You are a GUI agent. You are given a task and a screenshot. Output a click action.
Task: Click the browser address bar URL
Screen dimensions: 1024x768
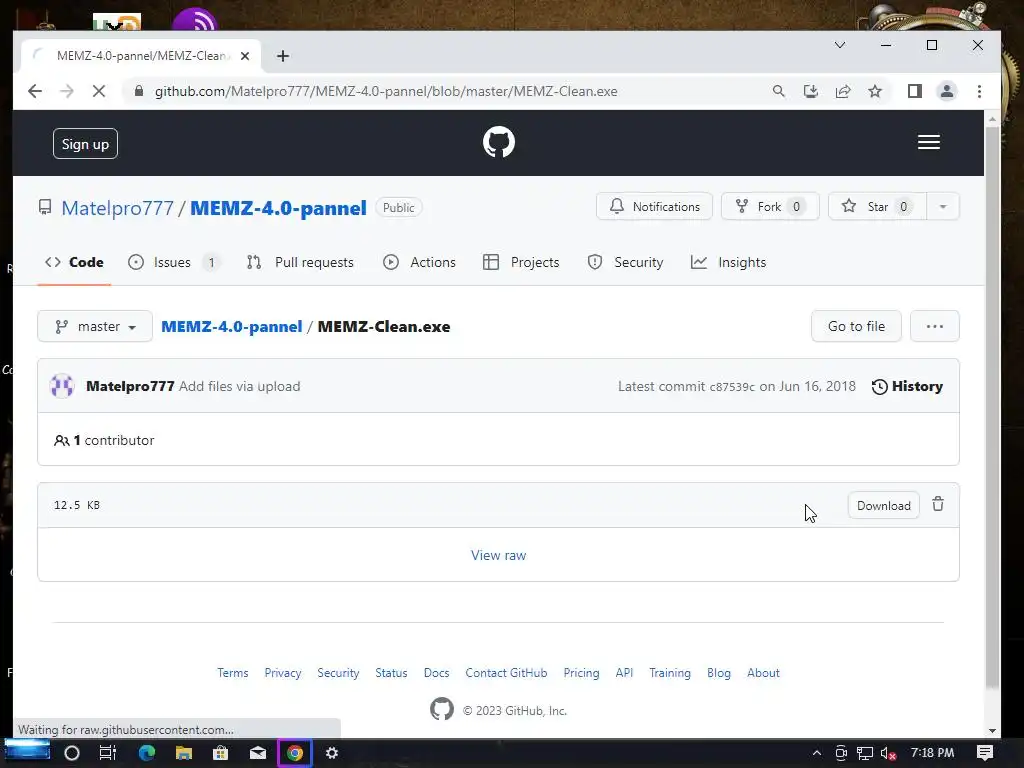tap(386, 91)
